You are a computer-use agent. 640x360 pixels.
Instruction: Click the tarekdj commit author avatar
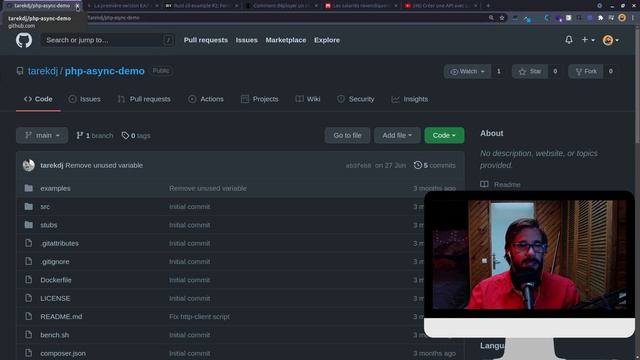pyautogui.click(x=29, y=165)
